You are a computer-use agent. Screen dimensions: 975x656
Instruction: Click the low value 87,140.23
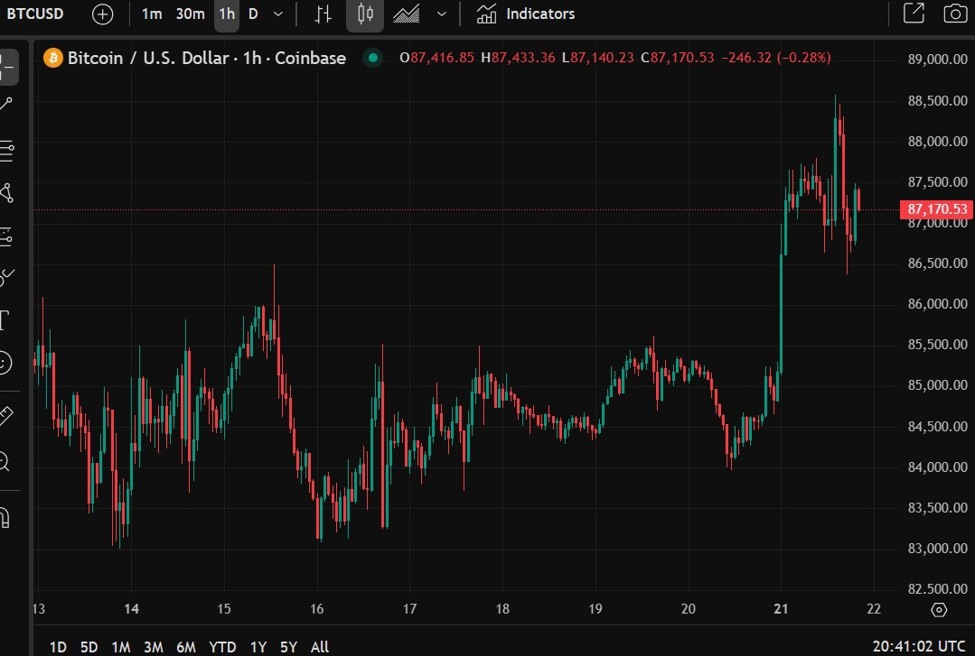[602, 58]
